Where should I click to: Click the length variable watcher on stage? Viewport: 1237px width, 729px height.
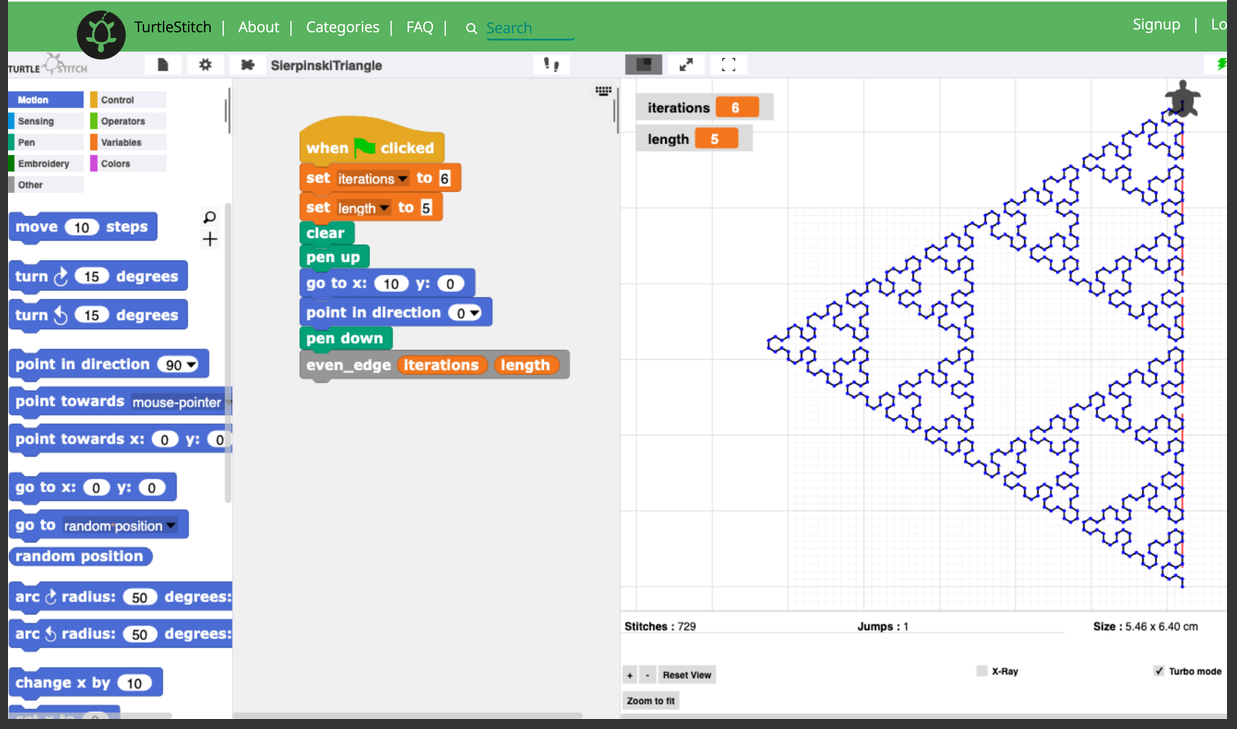[x=694, y=139]
